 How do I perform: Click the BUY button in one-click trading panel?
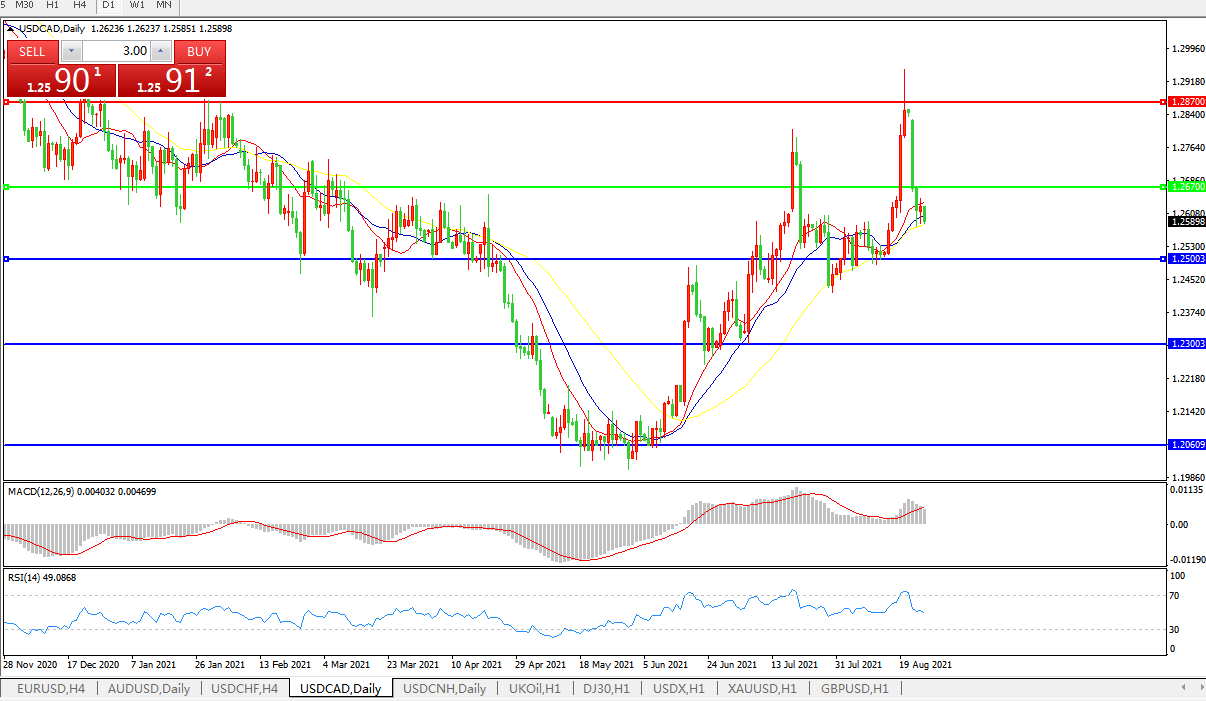point(199,51)
